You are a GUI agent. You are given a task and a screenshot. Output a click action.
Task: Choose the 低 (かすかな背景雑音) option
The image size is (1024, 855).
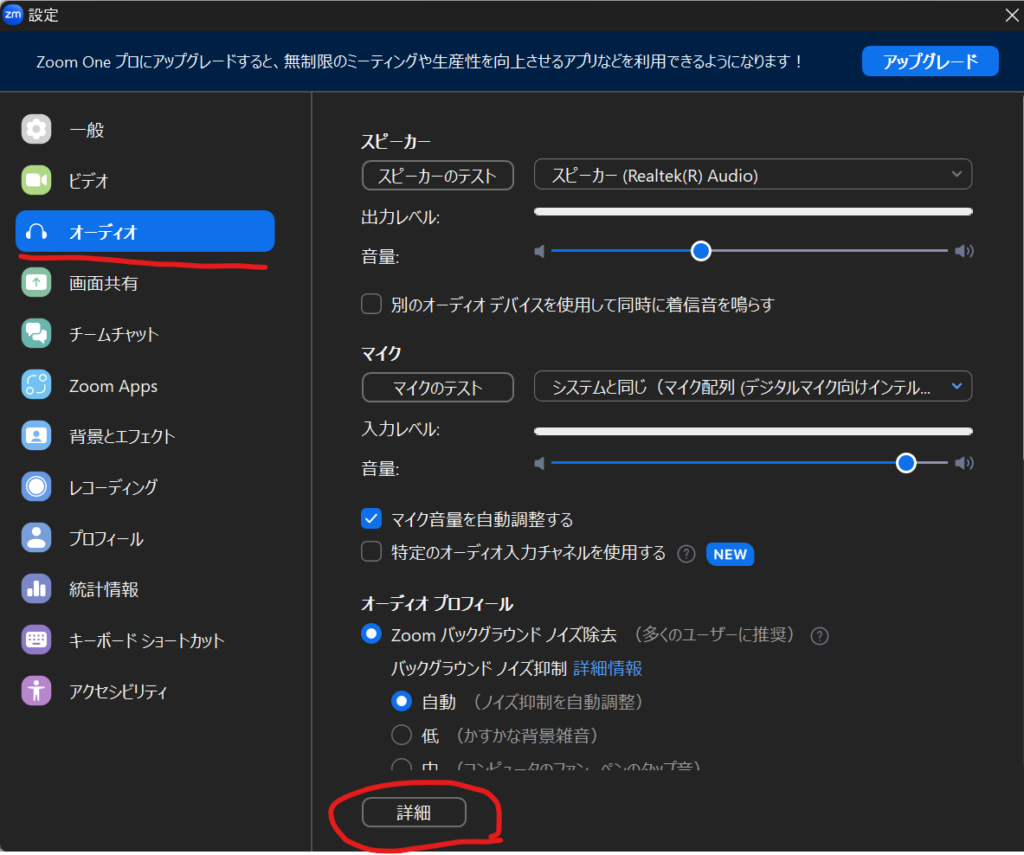(x=402, y=735)
